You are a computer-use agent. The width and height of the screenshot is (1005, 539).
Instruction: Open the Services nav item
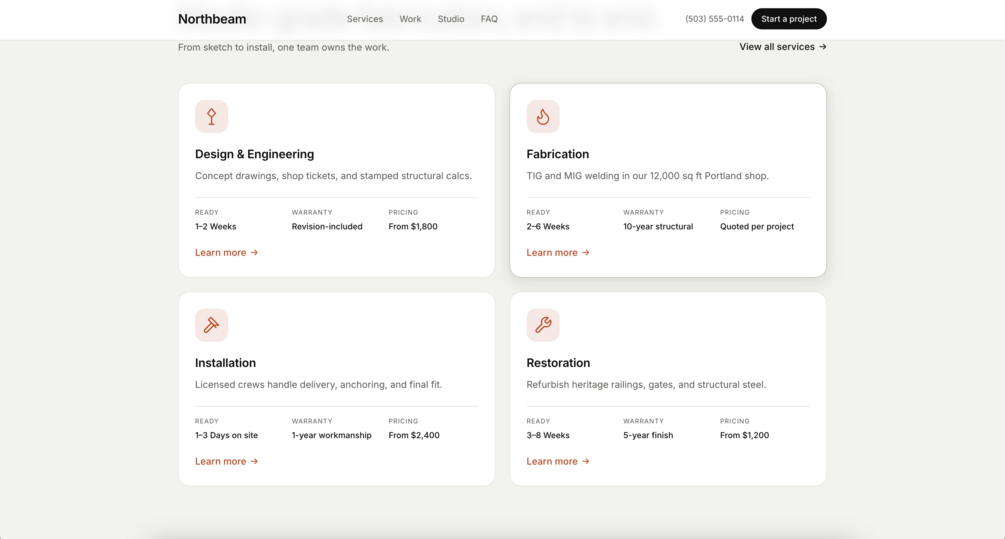[365, 19]
